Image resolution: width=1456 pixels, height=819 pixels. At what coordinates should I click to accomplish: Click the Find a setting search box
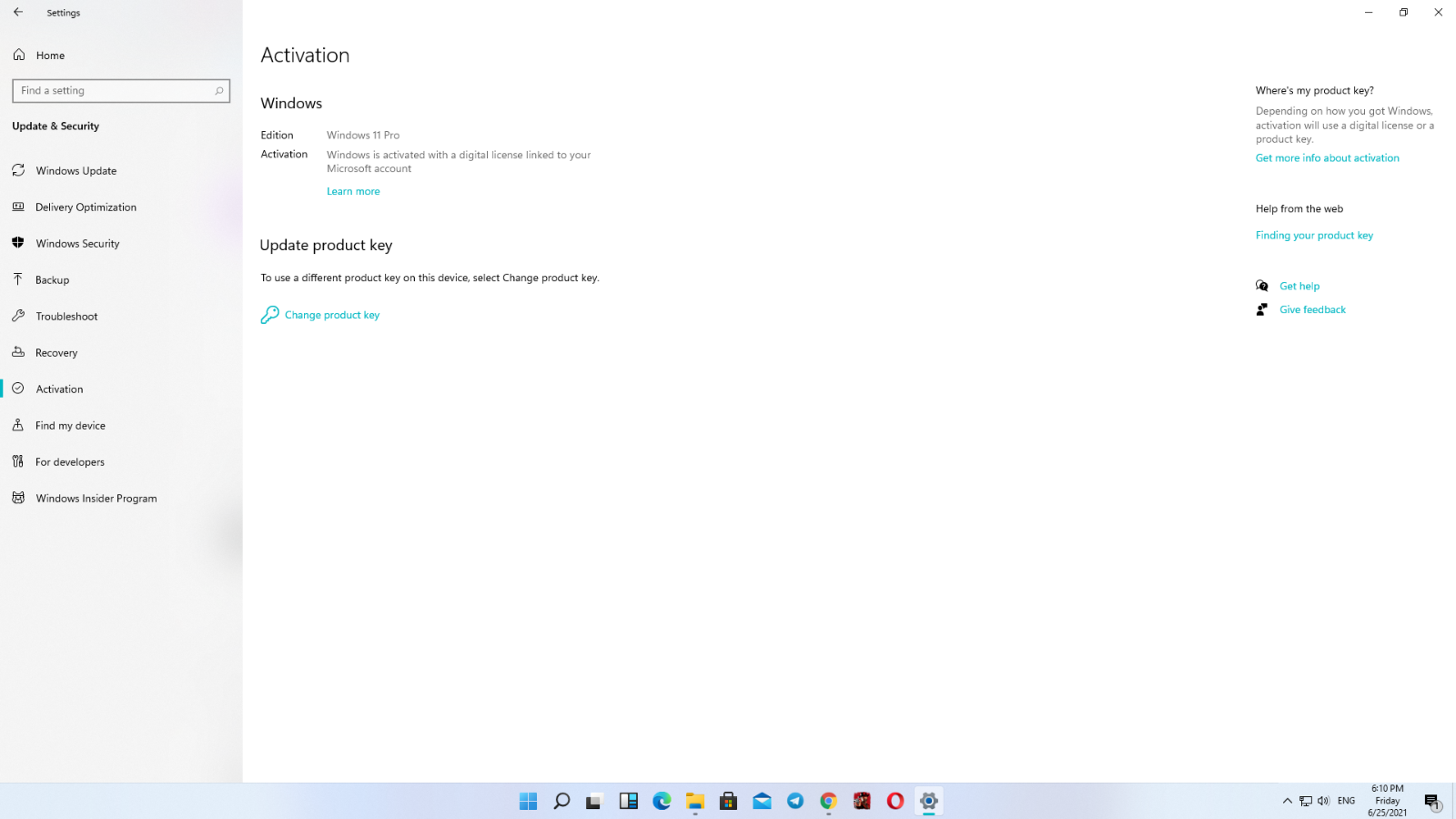click(121, 90)
